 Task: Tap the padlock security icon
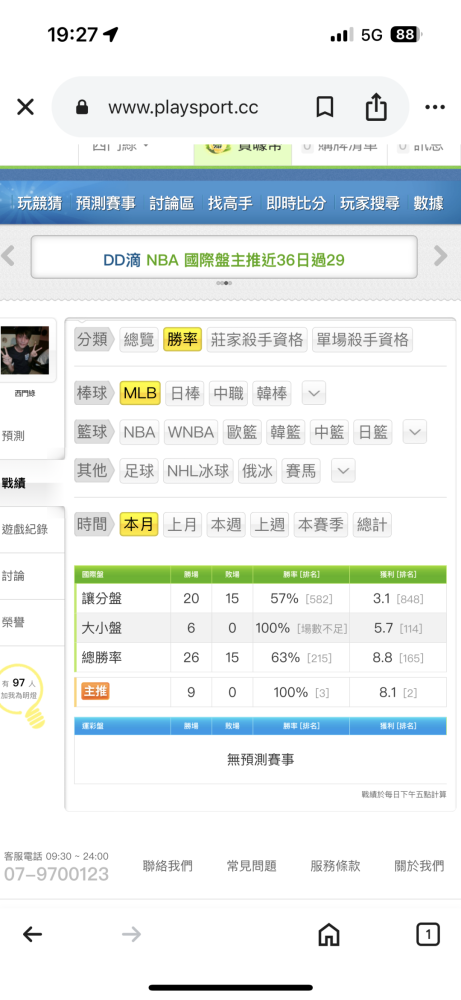point(82,107)
